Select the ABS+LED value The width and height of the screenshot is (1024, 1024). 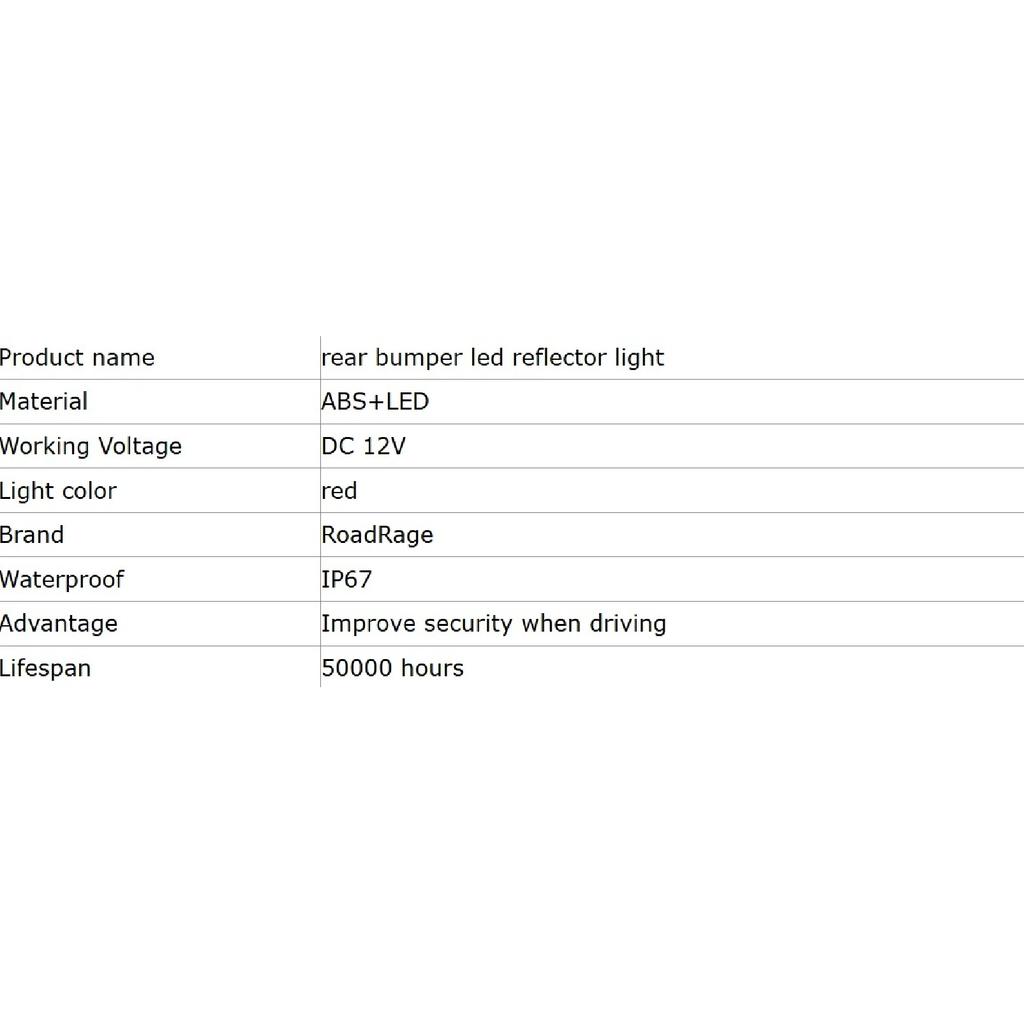[375, 402]
